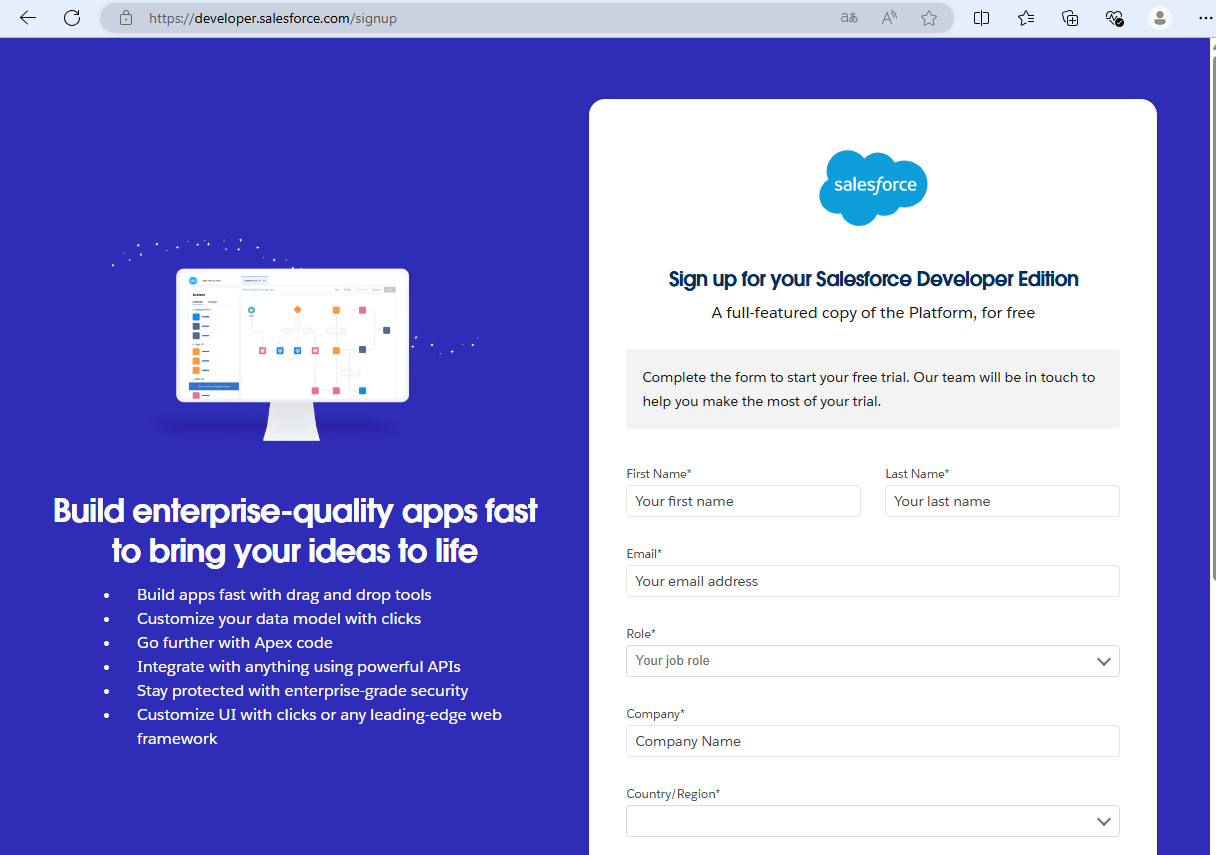Screen dimensions: 1216x855
Task: View site info via the padlock icon
Action: 125,18
